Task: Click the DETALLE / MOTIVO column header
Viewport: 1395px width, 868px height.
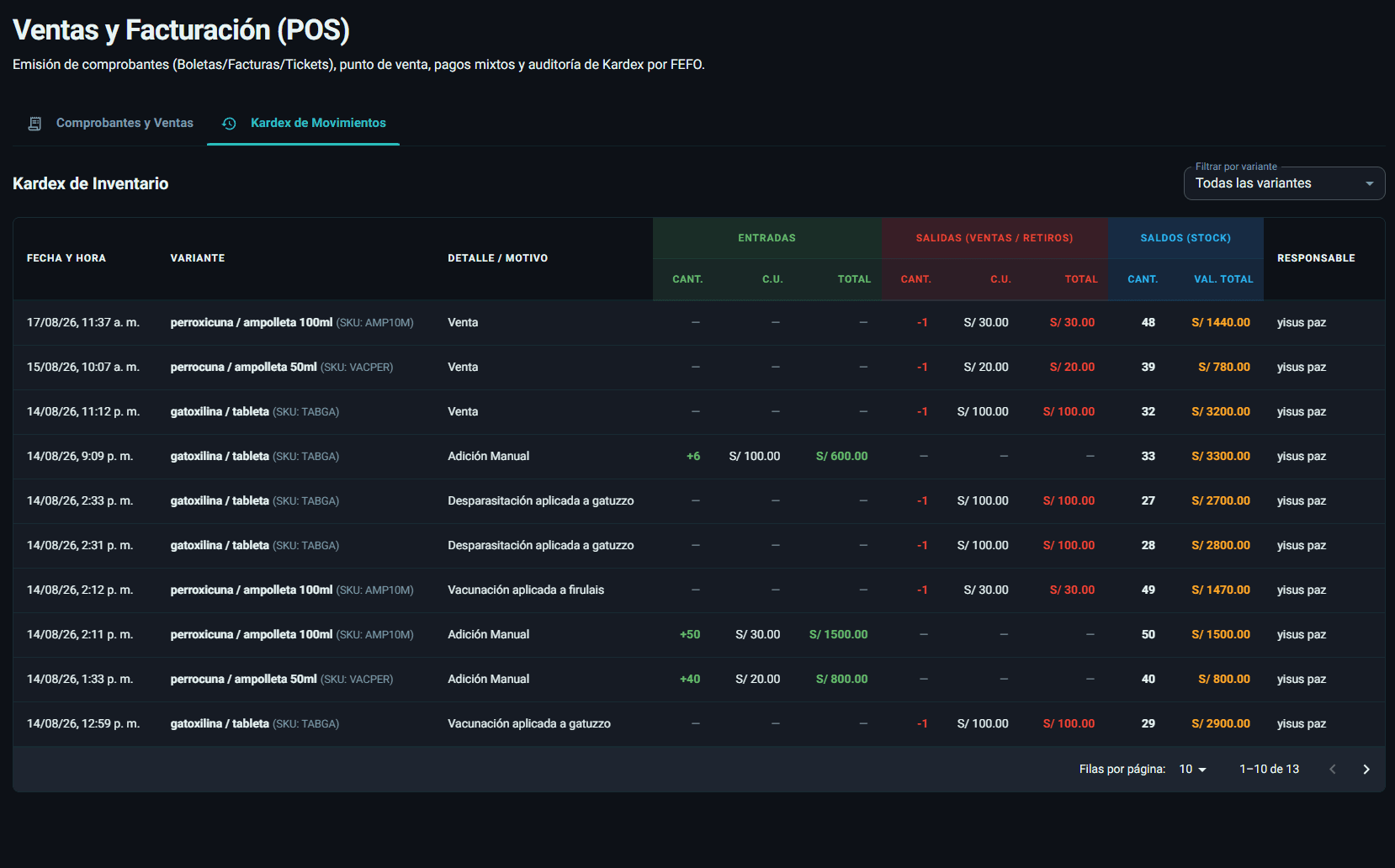Action: click(498, 258)
